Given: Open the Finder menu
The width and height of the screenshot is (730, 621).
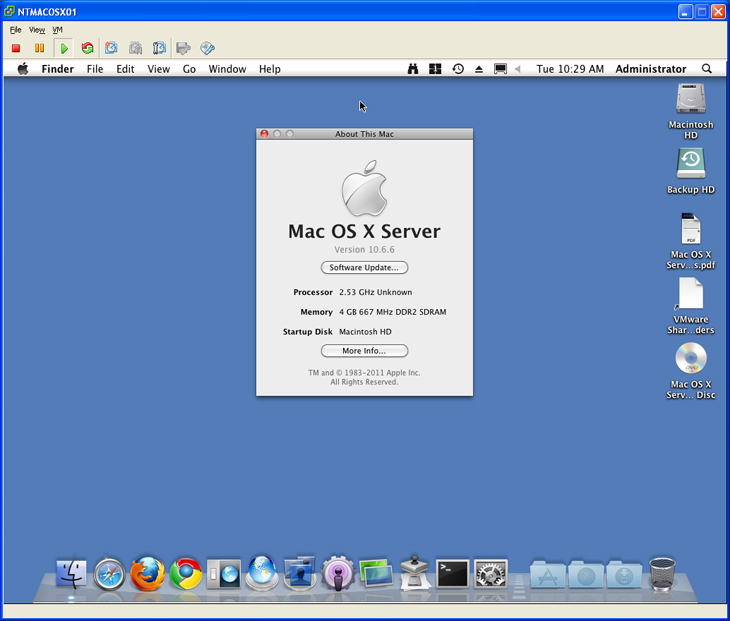Looking at the screenshot, I should point(58,69).
